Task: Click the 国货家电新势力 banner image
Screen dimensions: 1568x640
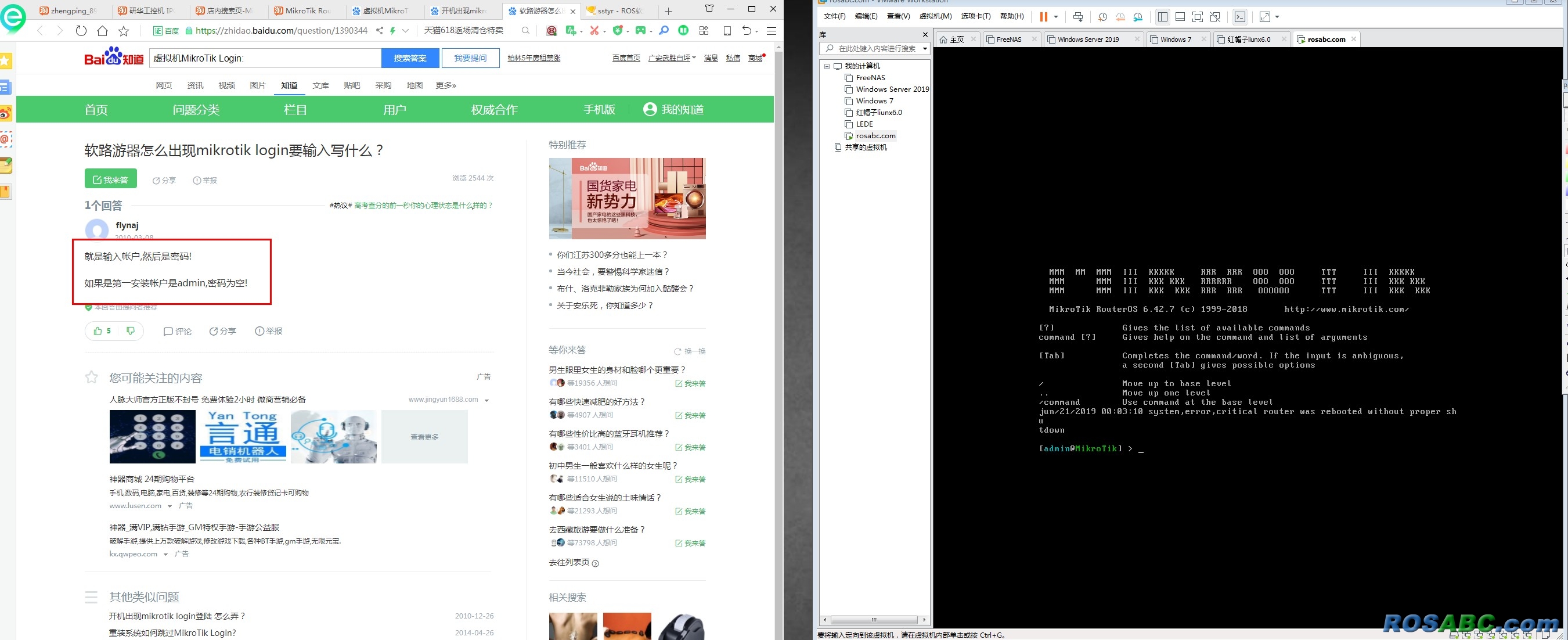Action: coord(627,199)
